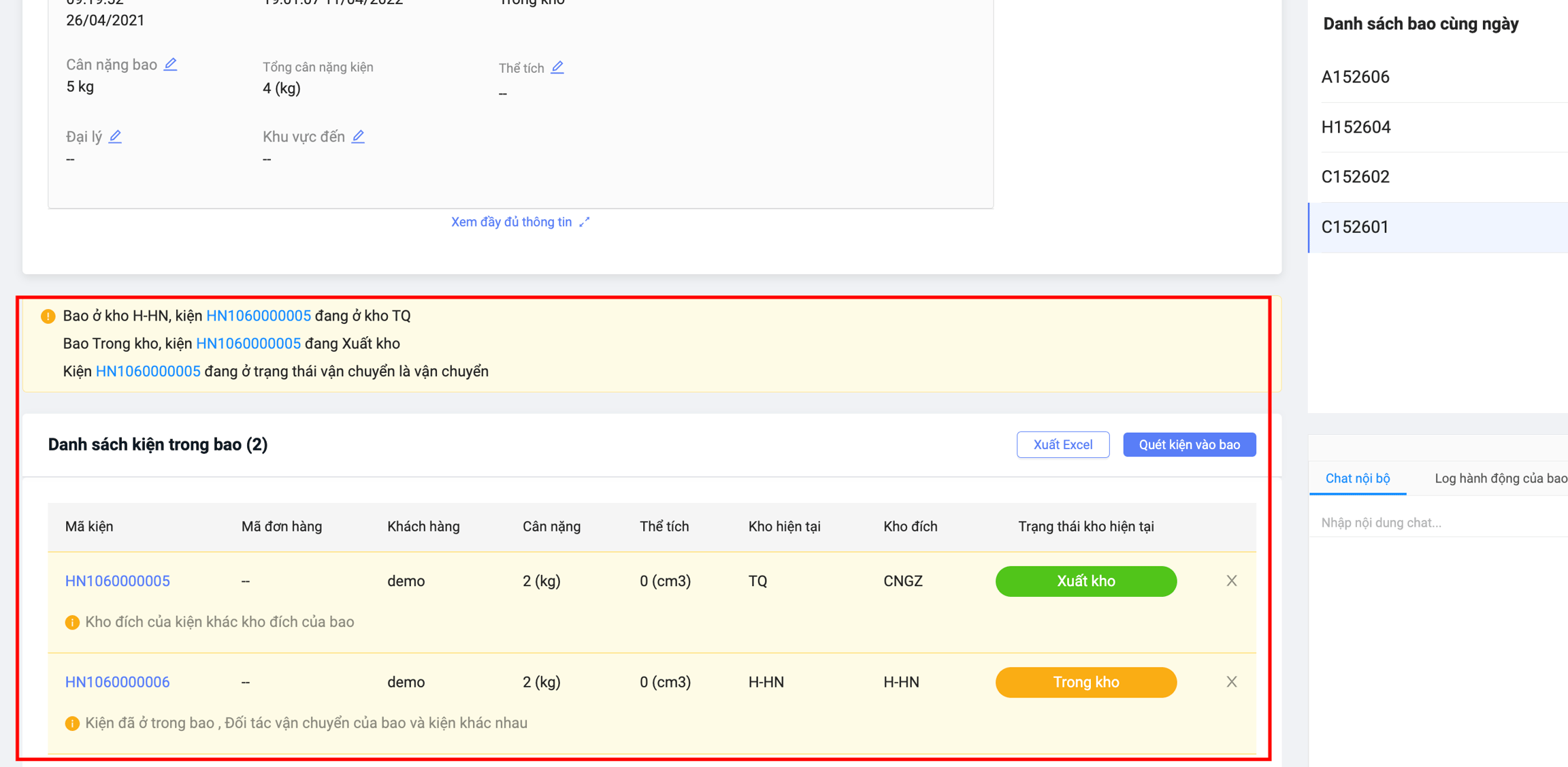Screen dimensions: 1568x767
Task: Click info icon beside Kho đích warning
Action: (x=72, y=623)
